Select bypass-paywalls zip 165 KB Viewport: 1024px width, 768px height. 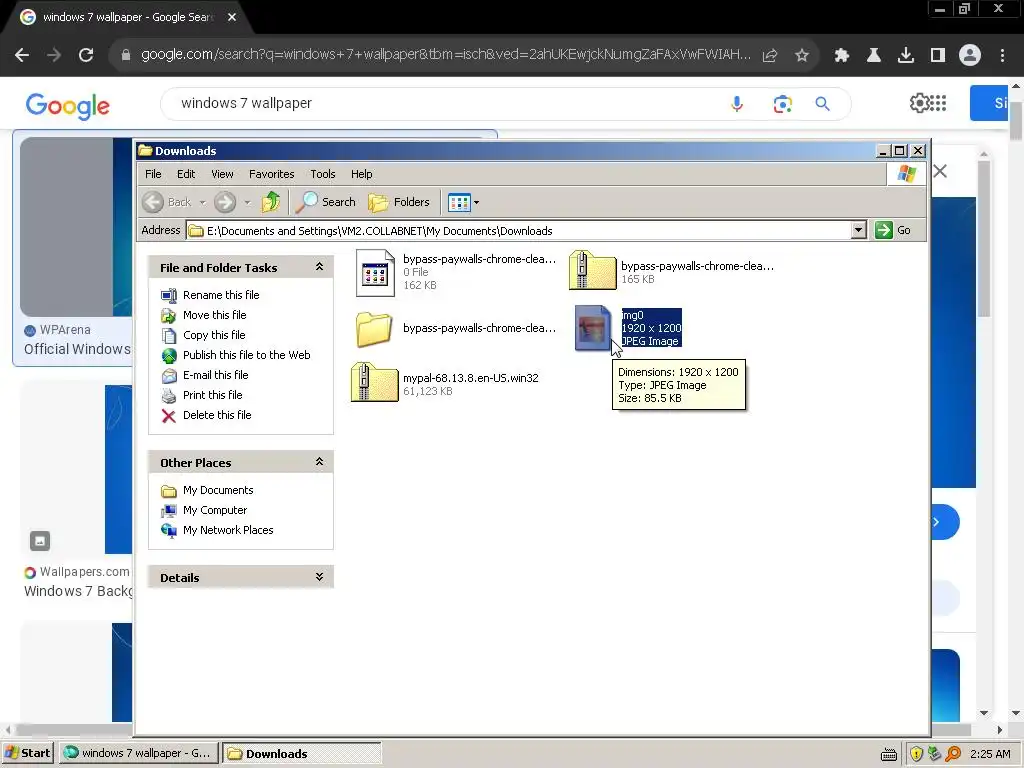671,272
